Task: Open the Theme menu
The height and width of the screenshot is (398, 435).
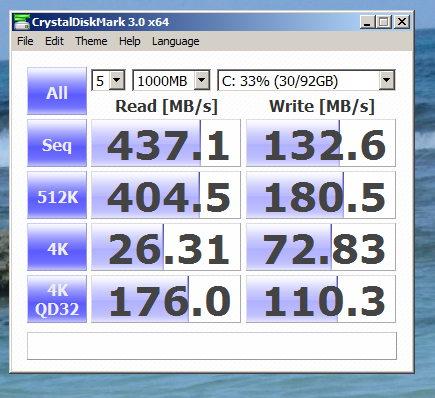Action: (x=91, y=41)
